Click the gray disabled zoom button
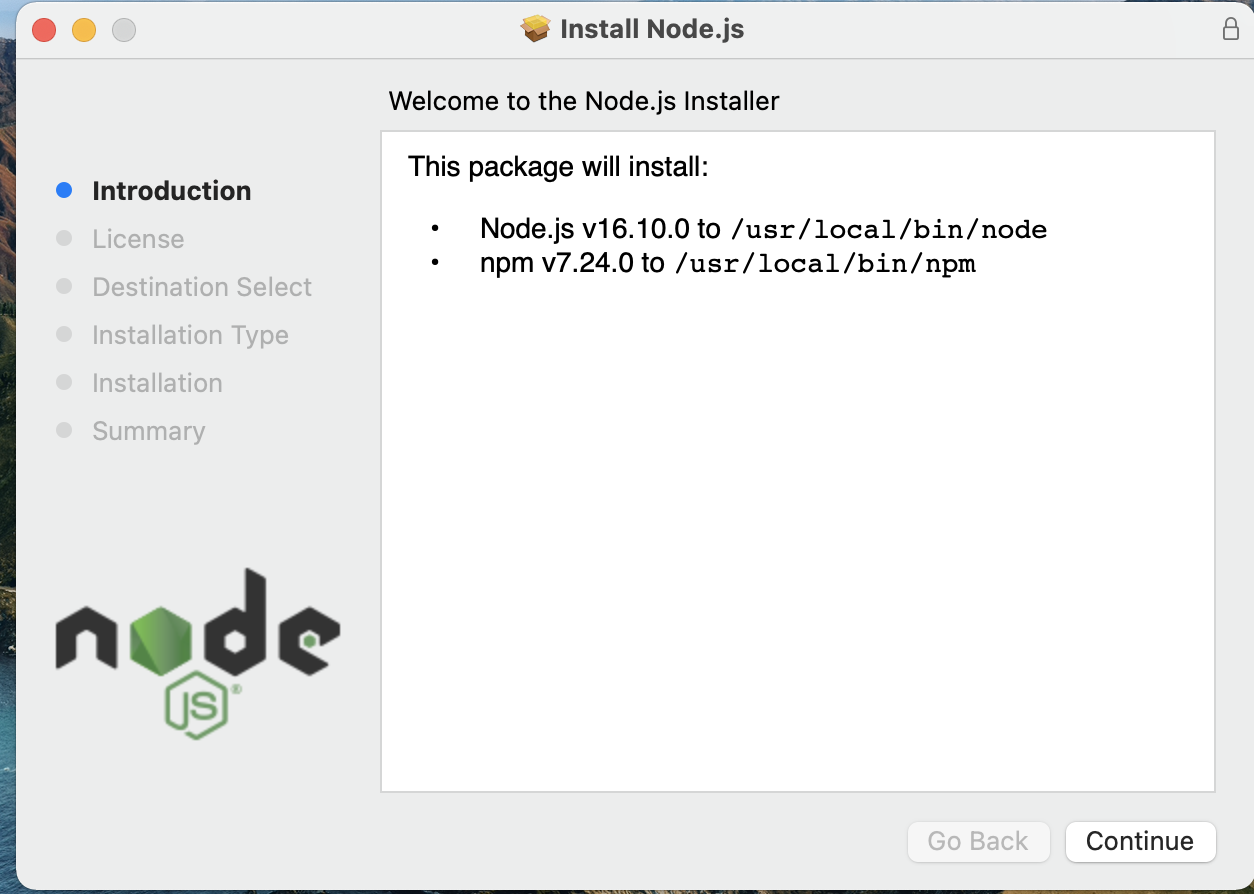This screenshot has width=1254, height=894. 124,30
